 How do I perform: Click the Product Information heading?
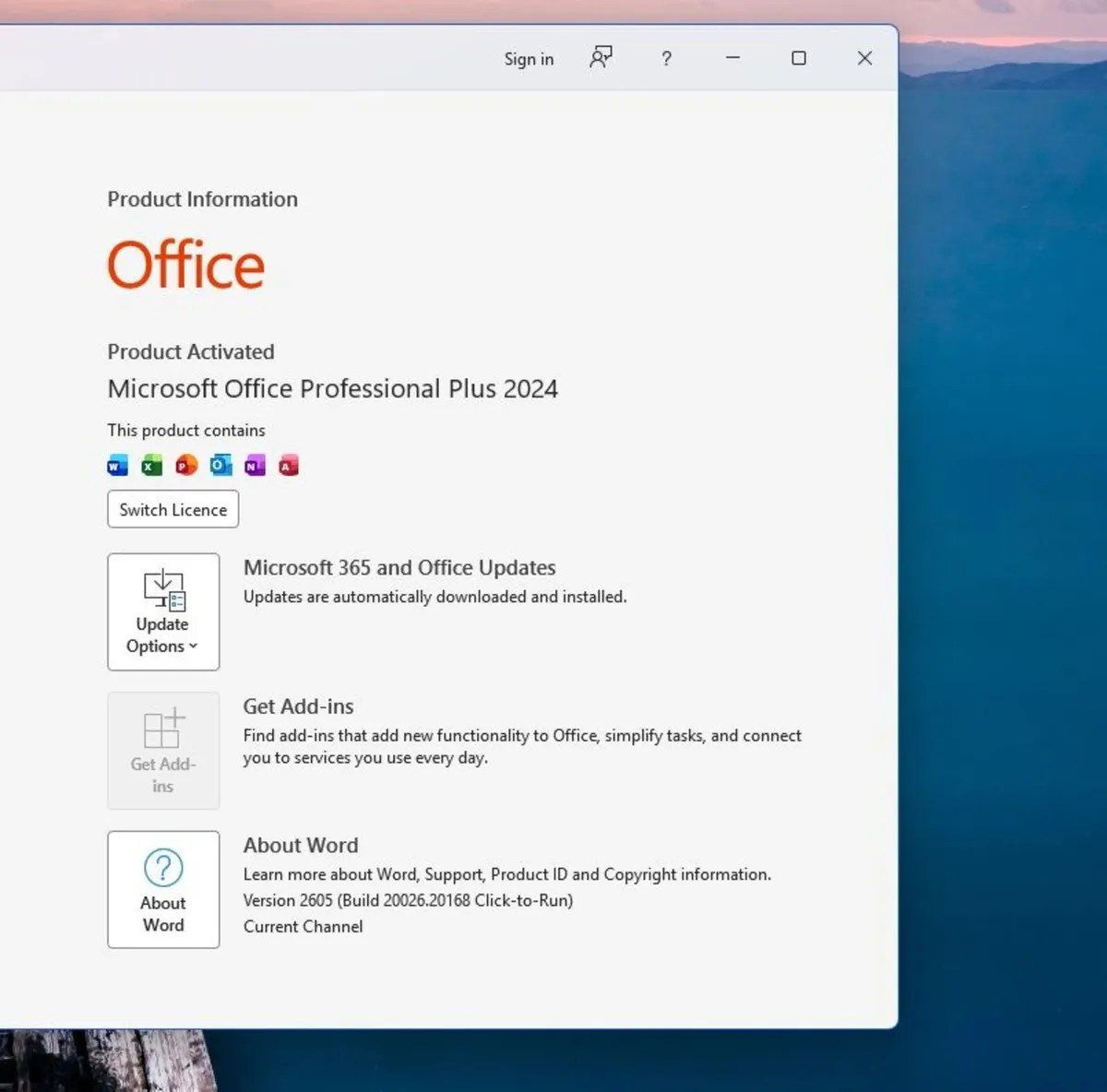(203, 199)
